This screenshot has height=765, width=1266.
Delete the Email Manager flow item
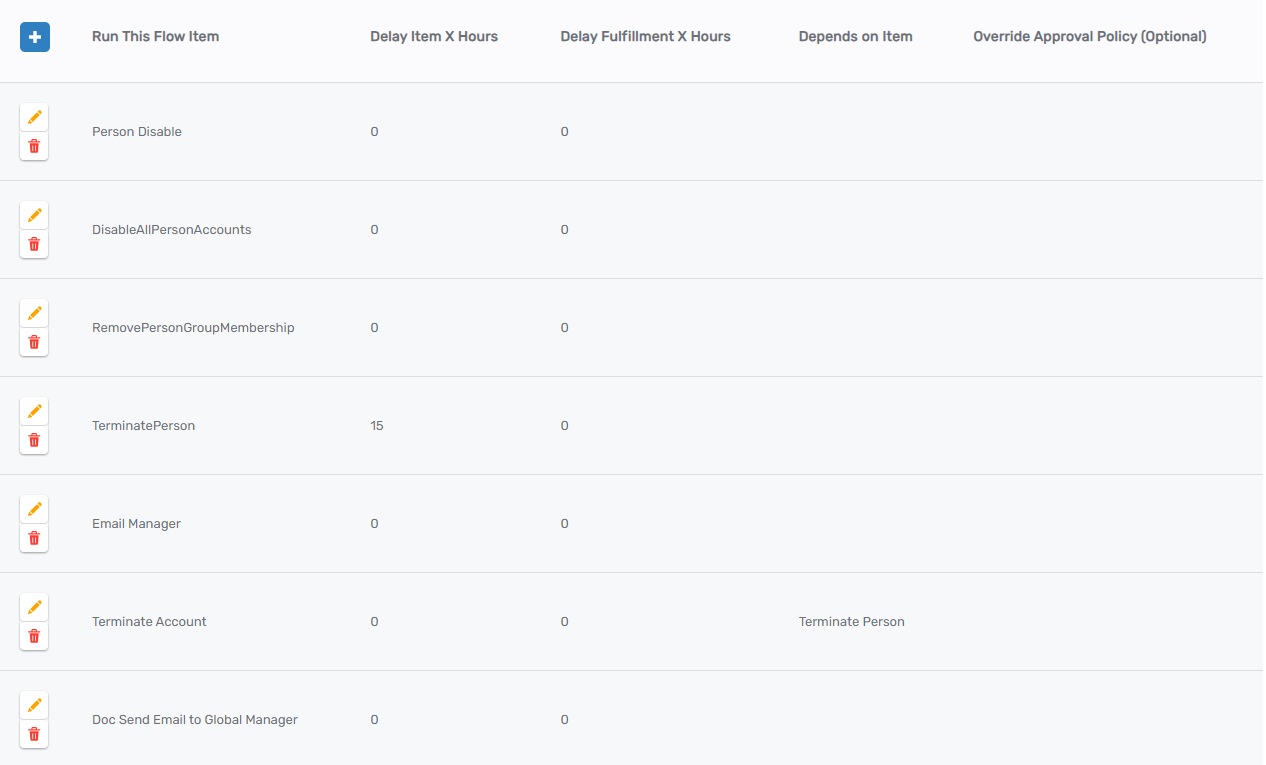click(34, 539)
